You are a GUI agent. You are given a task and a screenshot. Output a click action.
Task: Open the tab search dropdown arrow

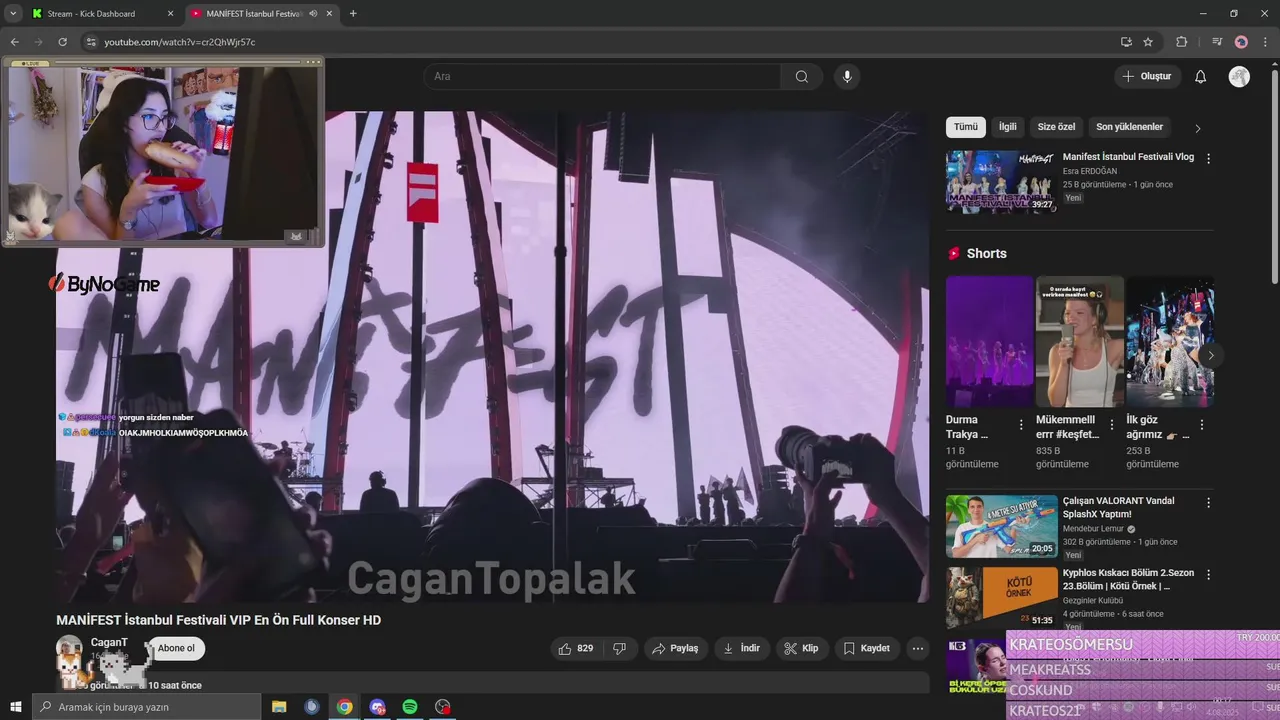point(12,14)
